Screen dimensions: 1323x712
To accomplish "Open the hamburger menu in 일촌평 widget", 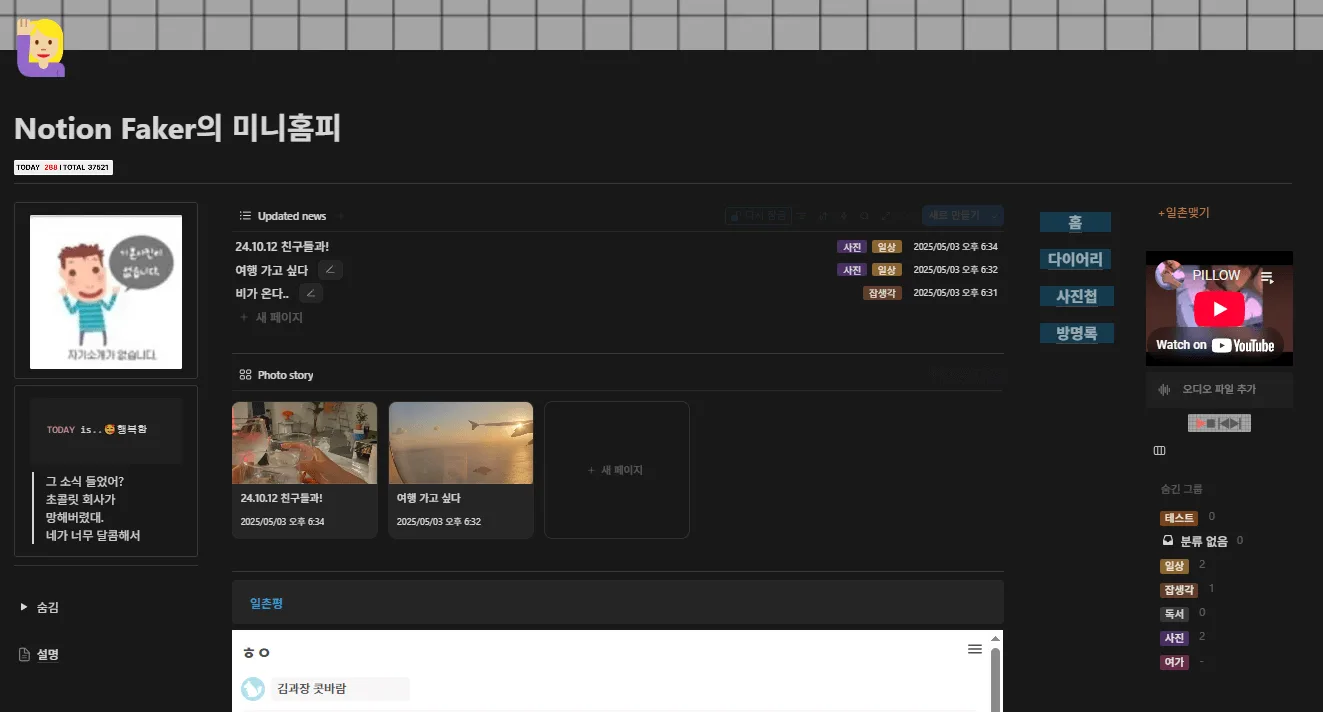I will click(x=974, y=650).
